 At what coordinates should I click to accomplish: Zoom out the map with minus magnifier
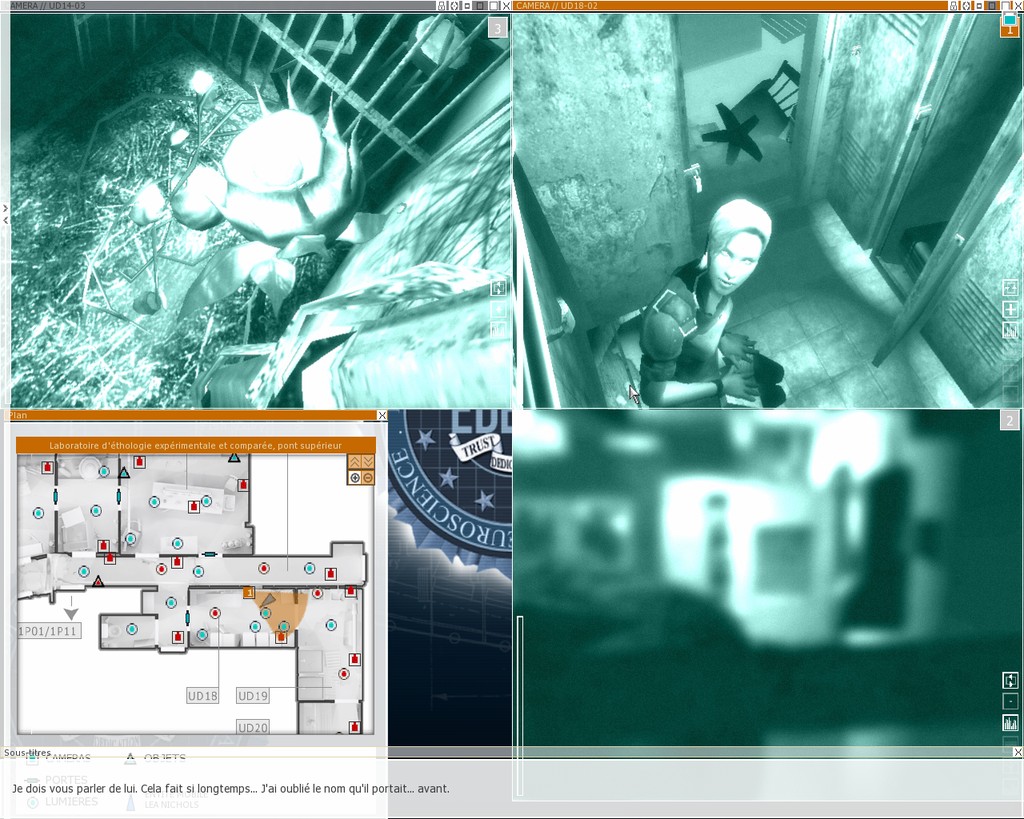coord(367,478)
